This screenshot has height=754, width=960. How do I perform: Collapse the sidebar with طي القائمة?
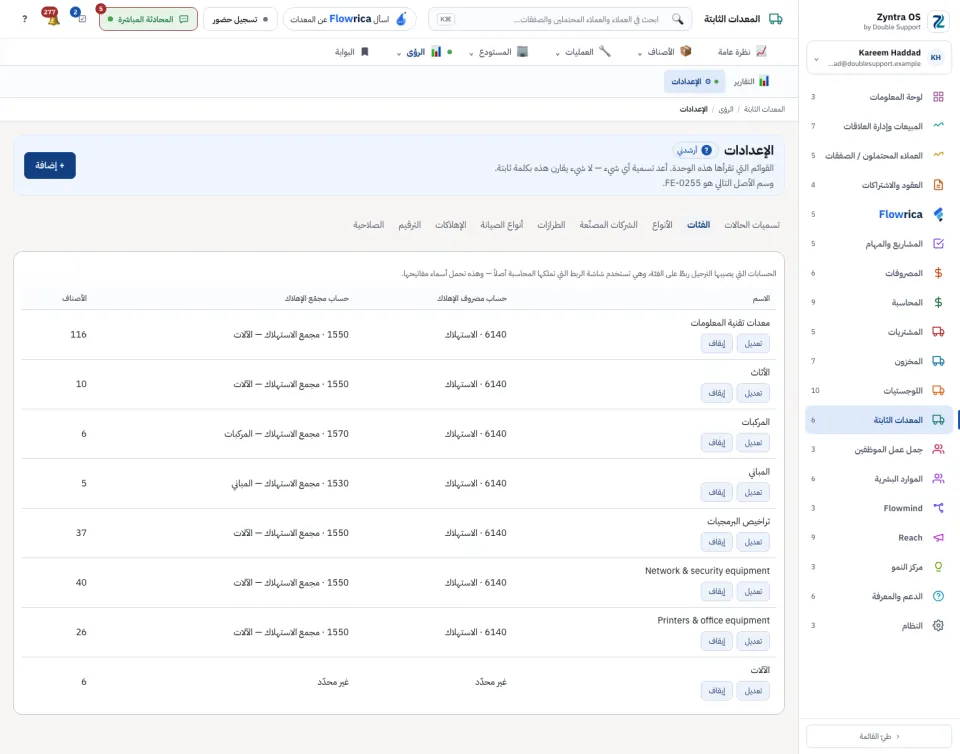(879, 736)
